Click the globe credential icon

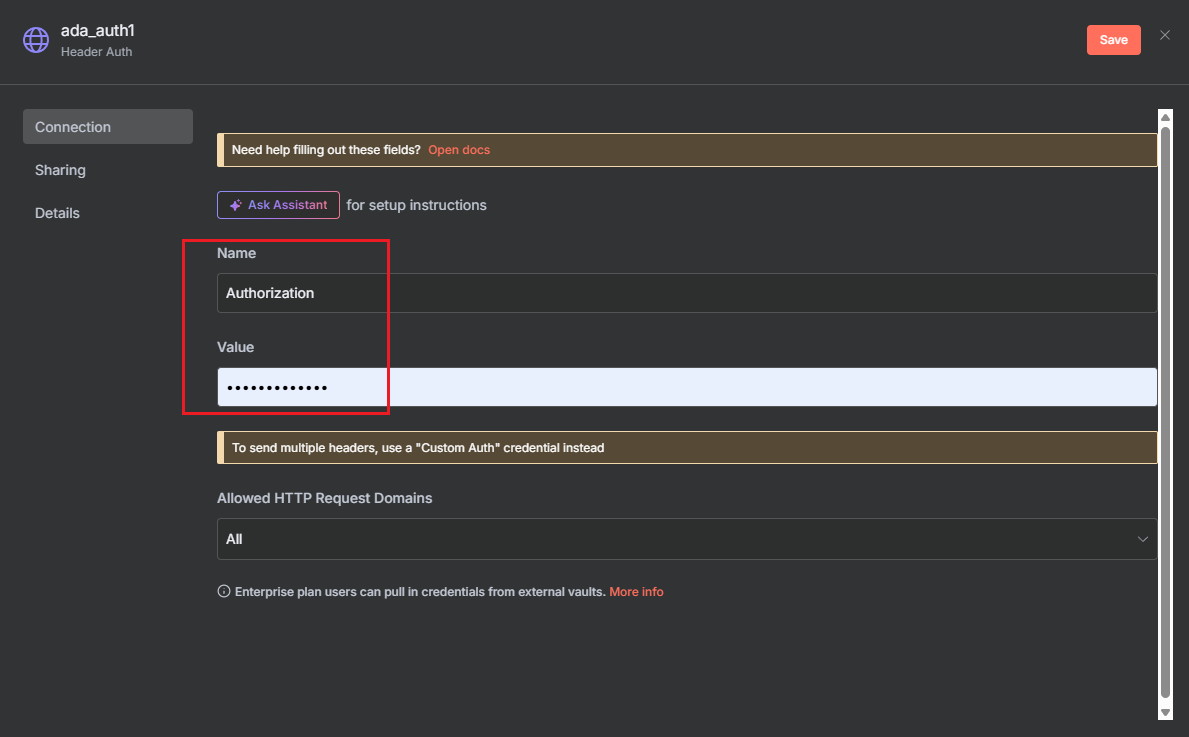pos(36,40)
